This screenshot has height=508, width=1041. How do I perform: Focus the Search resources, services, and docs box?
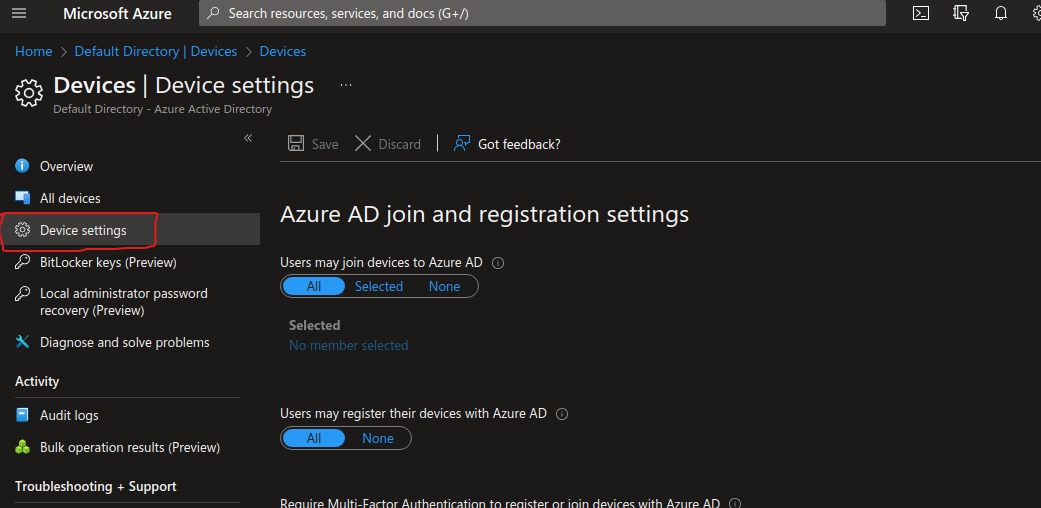pos(542,13)
